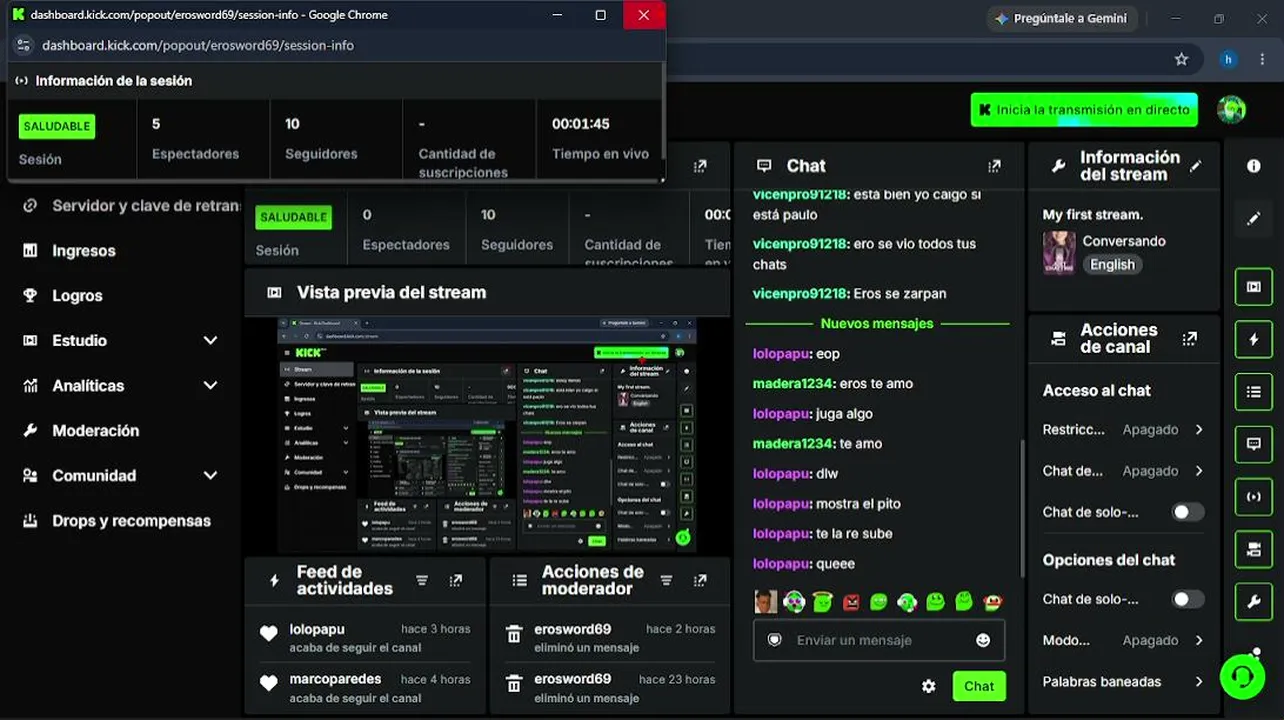View site information icon in popout address bar
Viewport: 1284px width, 720px height.
tap(22, 45)
